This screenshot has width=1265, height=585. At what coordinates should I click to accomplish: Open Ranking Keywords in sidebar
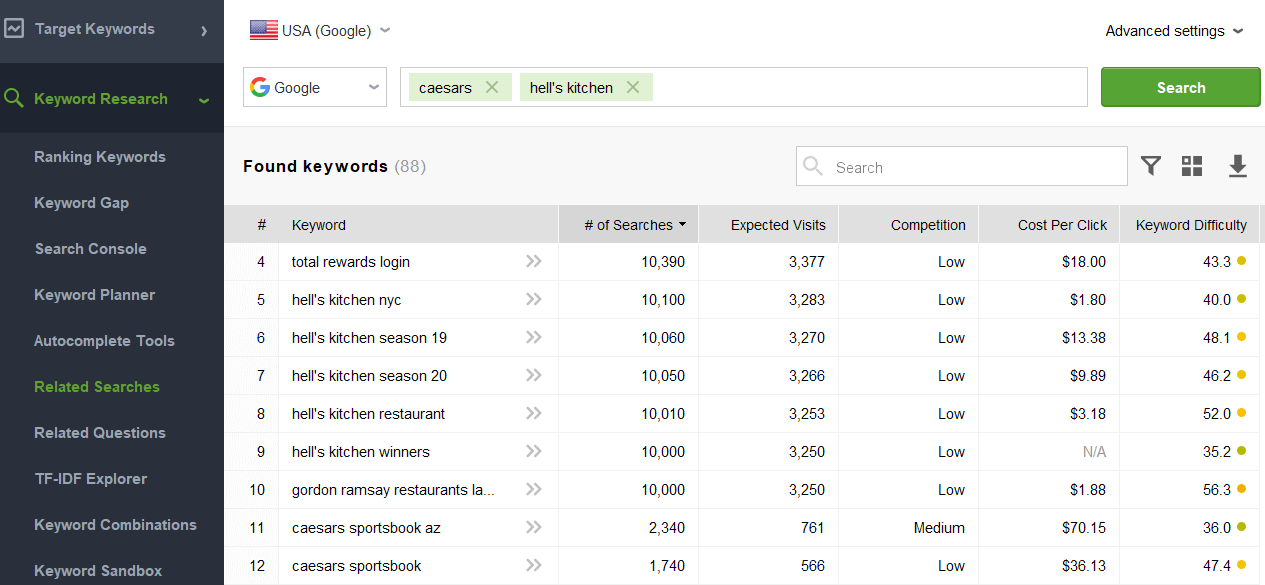(100, 156)
